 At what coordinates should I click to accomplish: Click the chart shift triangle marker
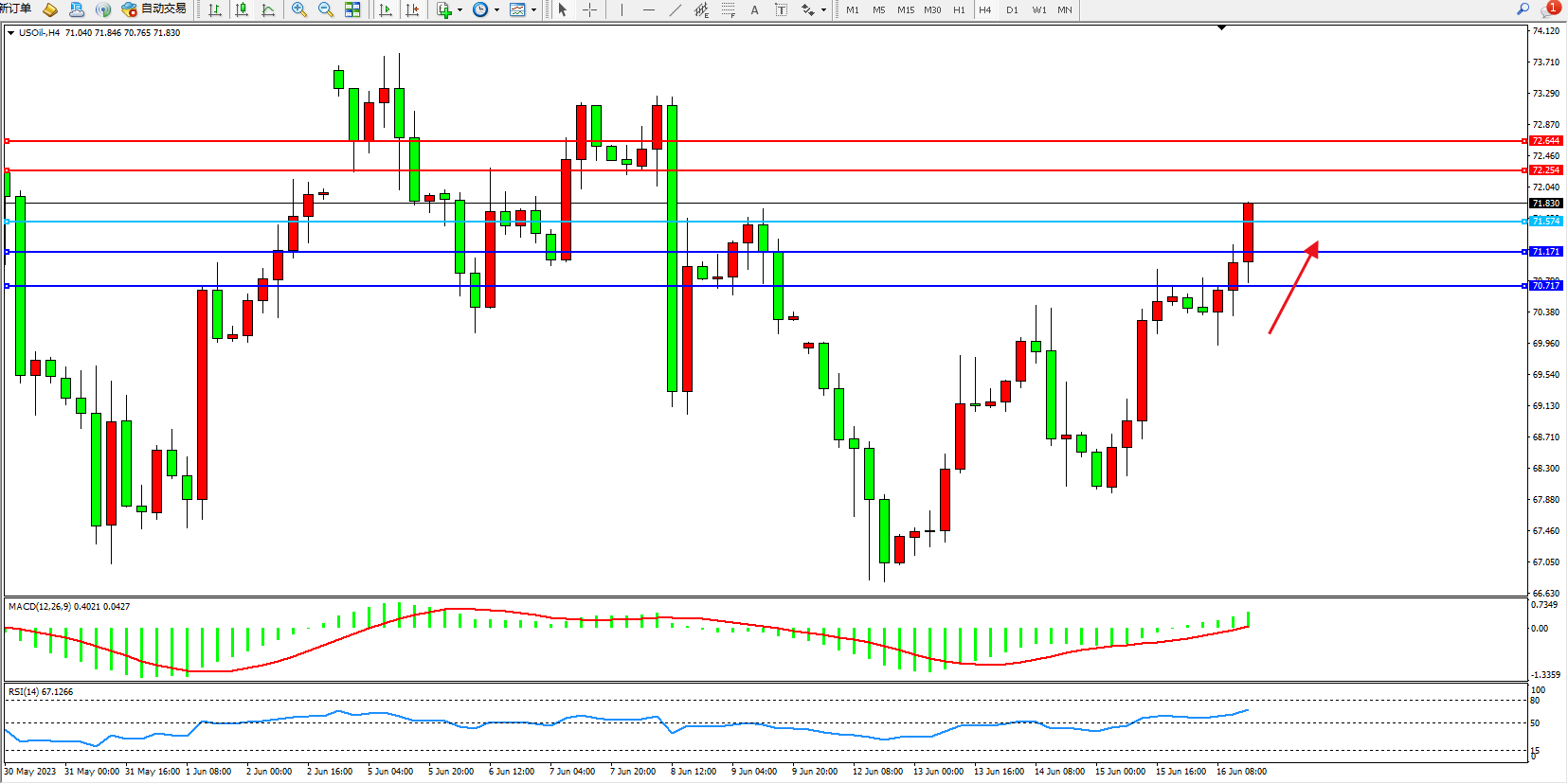pyautogui.click(x=1221, y=28)
